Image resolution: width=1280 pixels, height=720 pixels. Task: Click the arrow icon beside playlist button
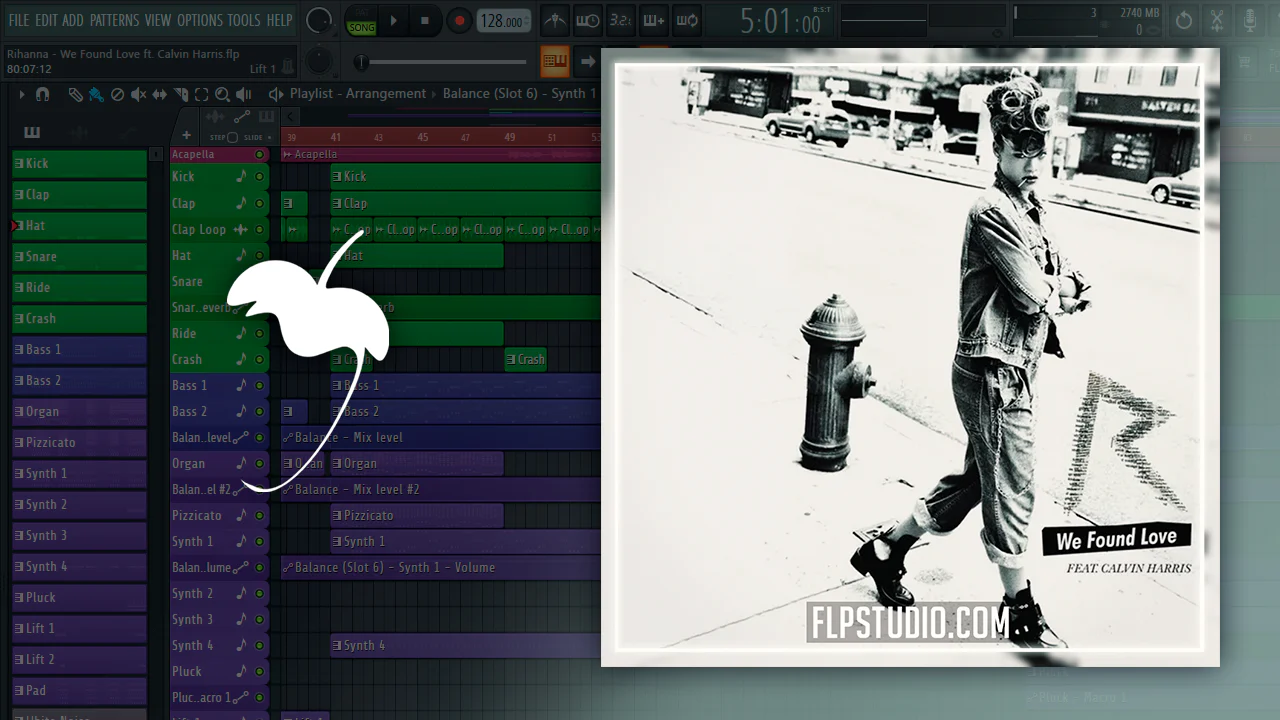tap(588, 62)
